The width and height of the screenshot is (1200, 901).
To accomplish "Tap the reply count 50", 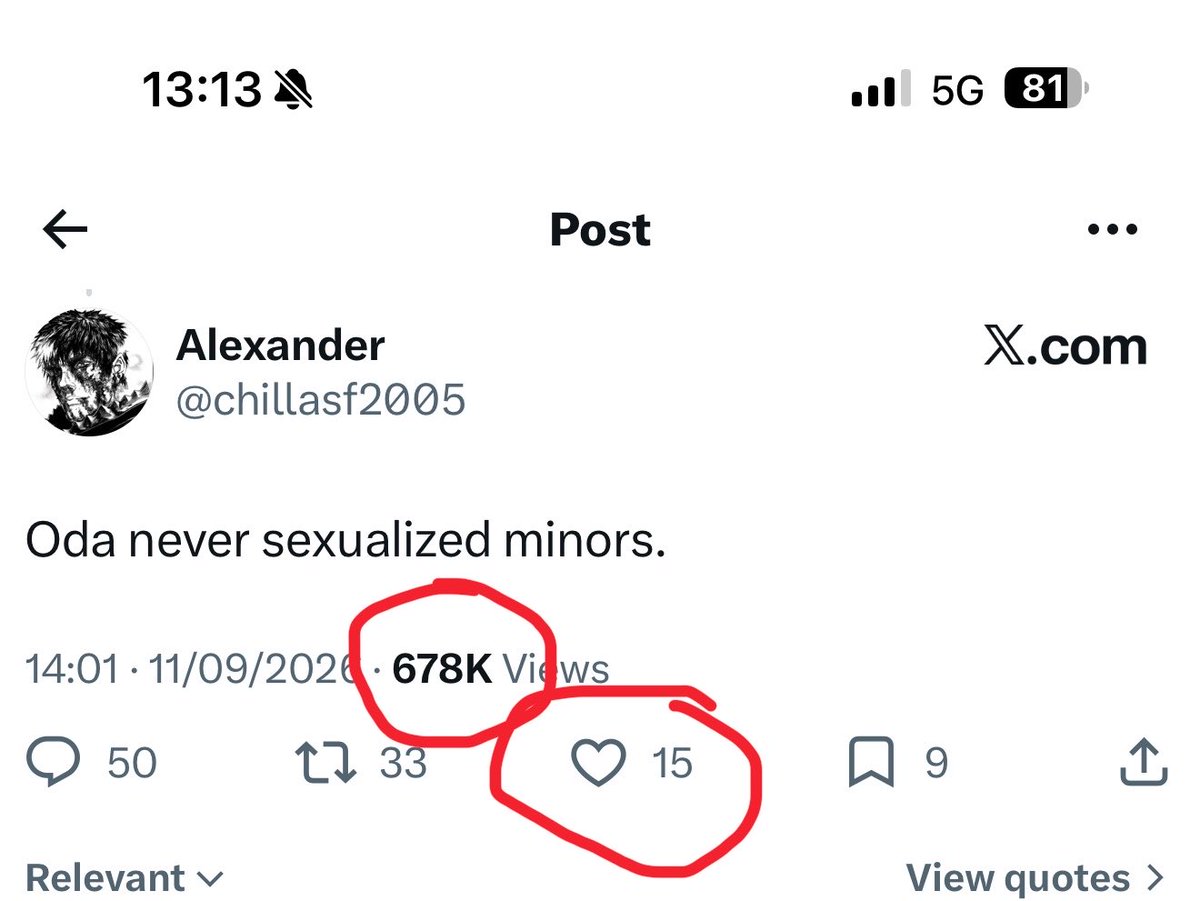I will point(132,764).
